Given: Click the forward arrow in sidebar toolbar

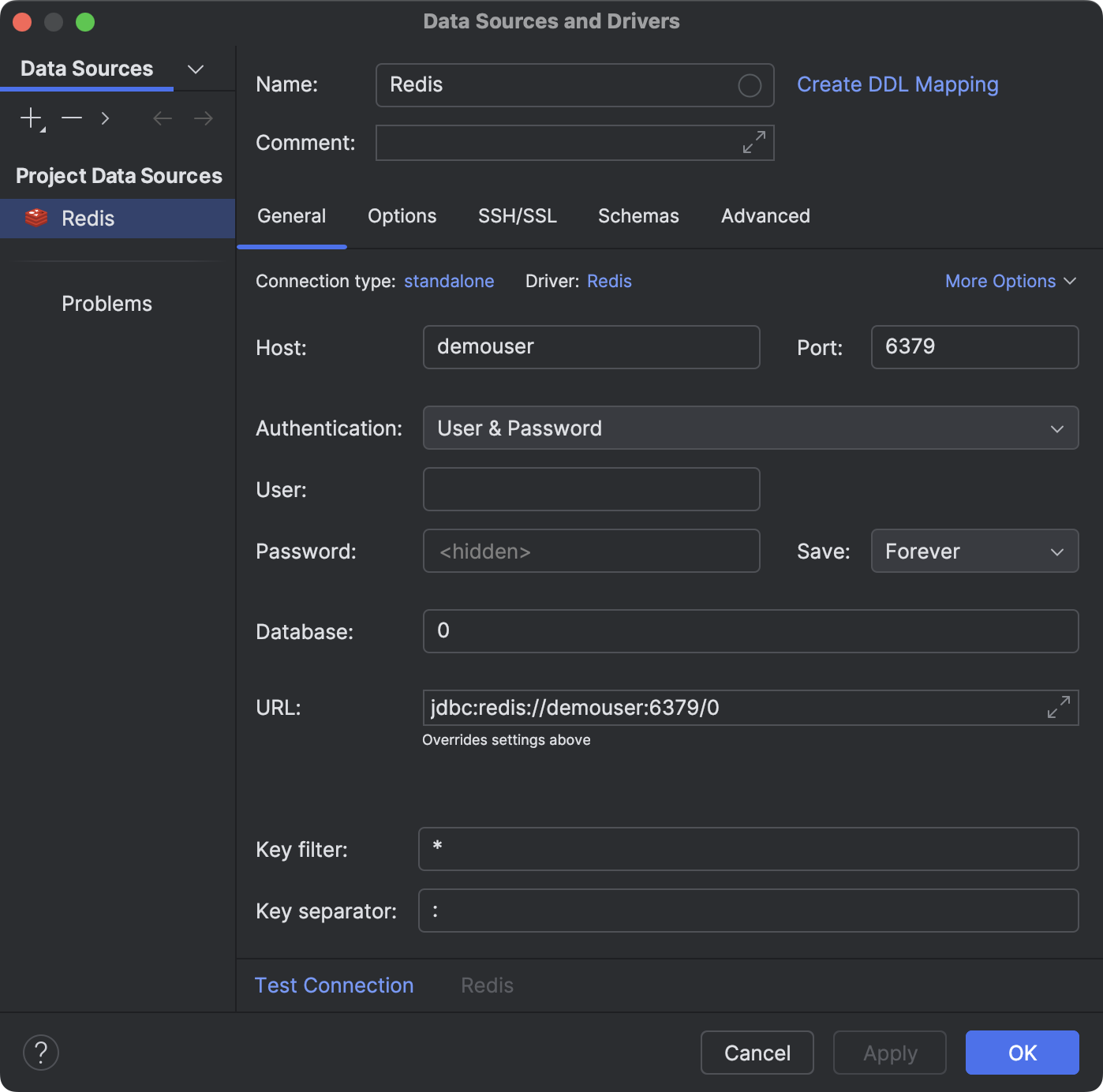Looking at the screenshot, I should [204, 118].
